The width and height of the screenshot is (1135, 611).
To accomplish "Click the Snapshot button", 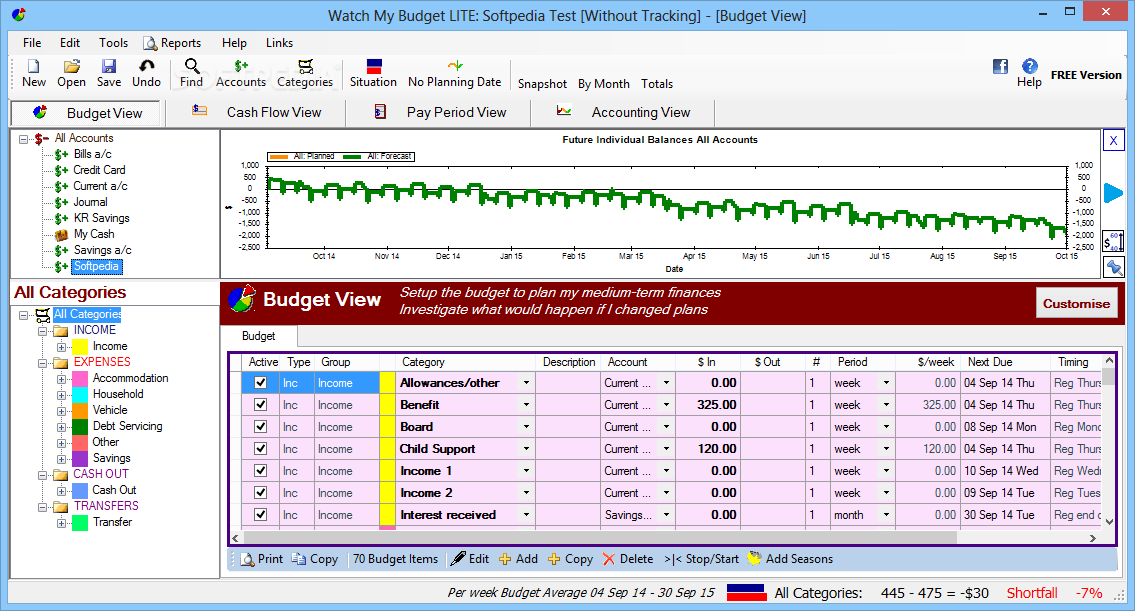I will [x=542, y=84].
